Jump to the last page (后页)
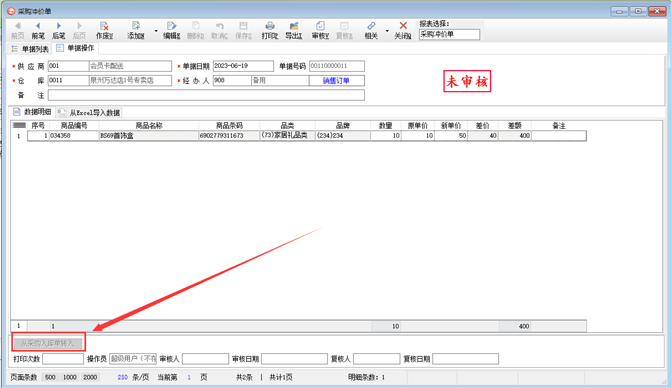The width and height of the screenshot is (671, 388). pyautogui.click(x=79, y=30)
